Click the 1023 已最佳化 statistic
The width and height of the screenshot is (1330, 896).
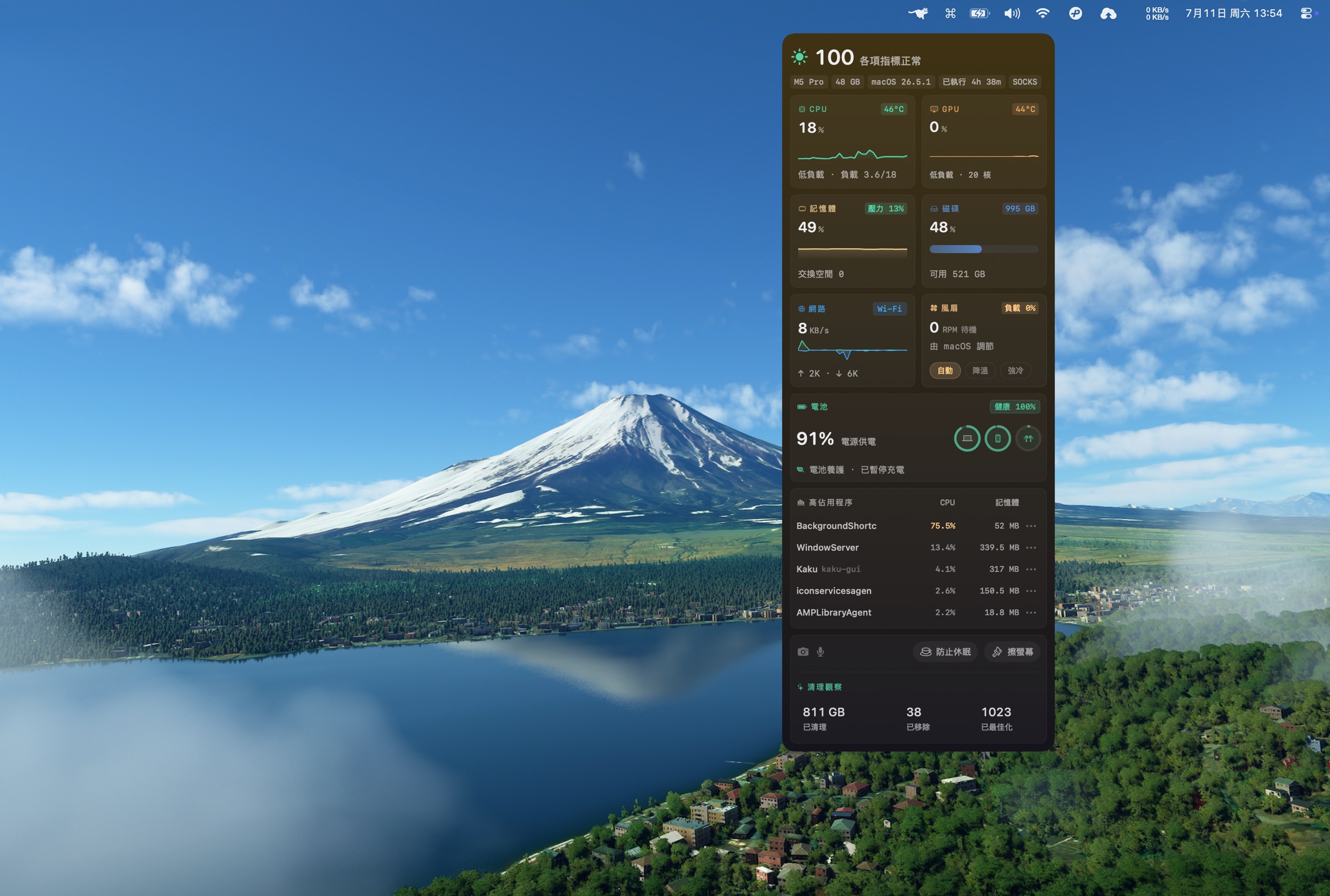click(996, 718)
